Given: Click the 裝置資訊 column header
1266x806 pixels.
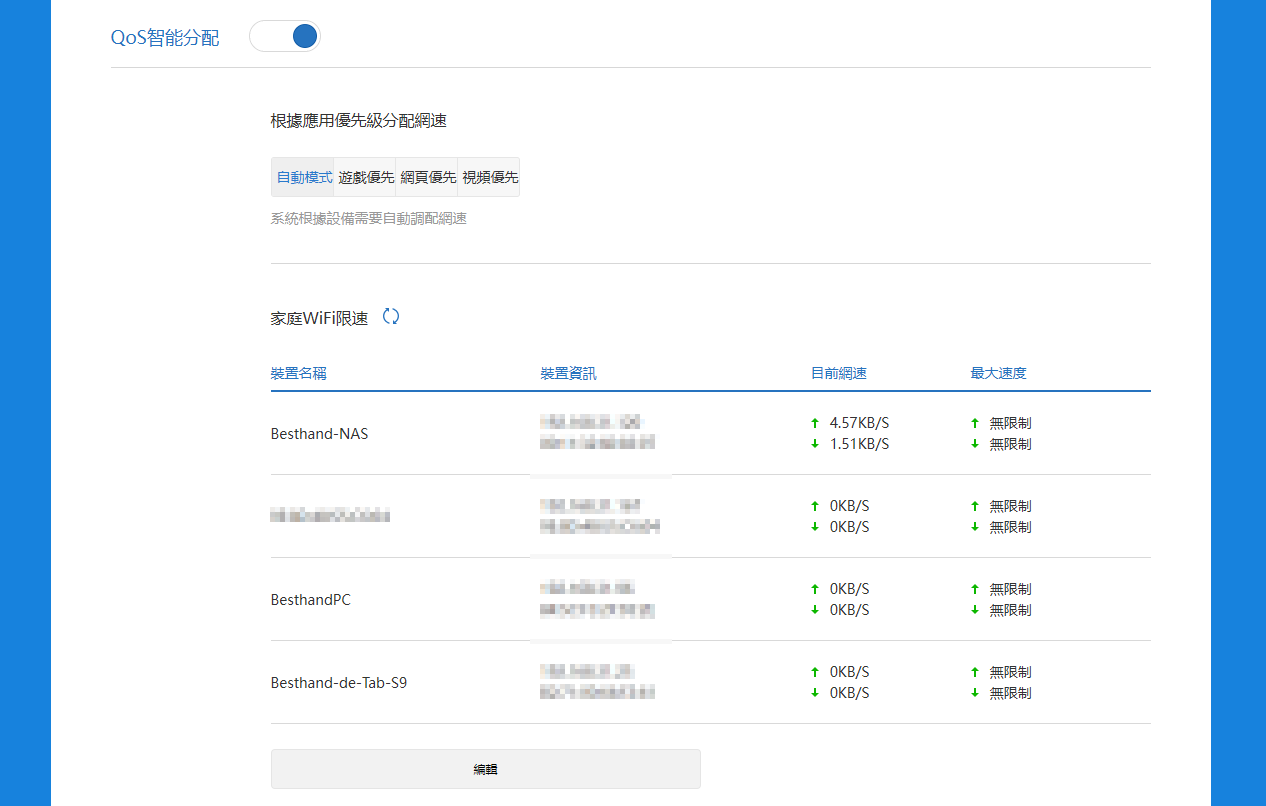Looking at the screenshot, I should coord(568,373).
